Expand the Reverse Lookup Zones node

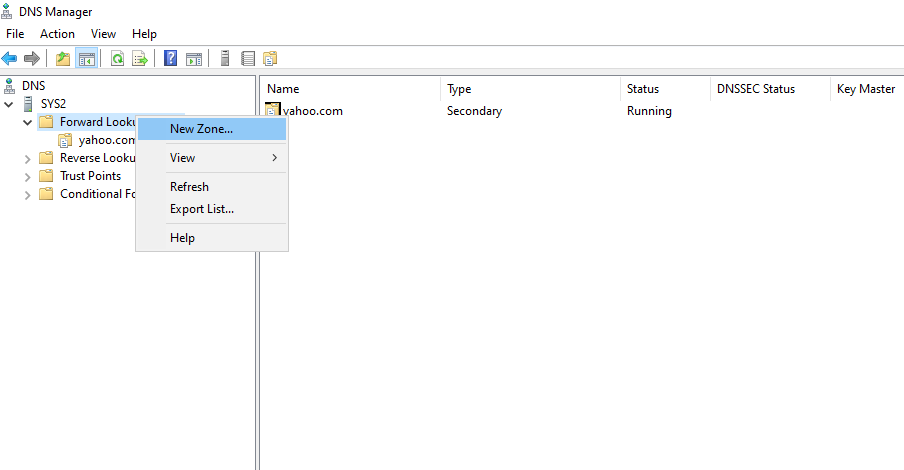point(27,159)
